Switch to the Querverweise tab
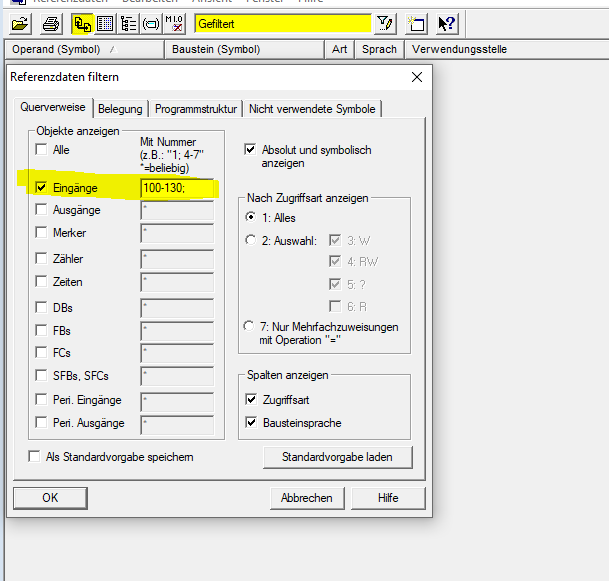Image resolution: width=609 pixels, height=581 pixels. (x=53, y=107)
